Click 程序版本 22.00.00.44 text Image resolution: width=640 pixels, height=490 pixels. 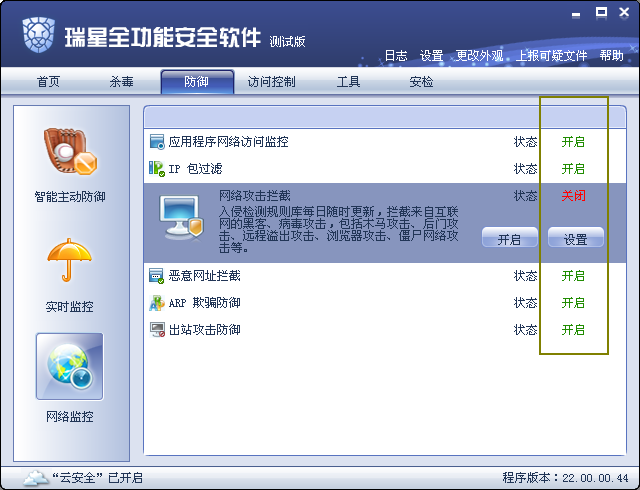tap(565, 478)
